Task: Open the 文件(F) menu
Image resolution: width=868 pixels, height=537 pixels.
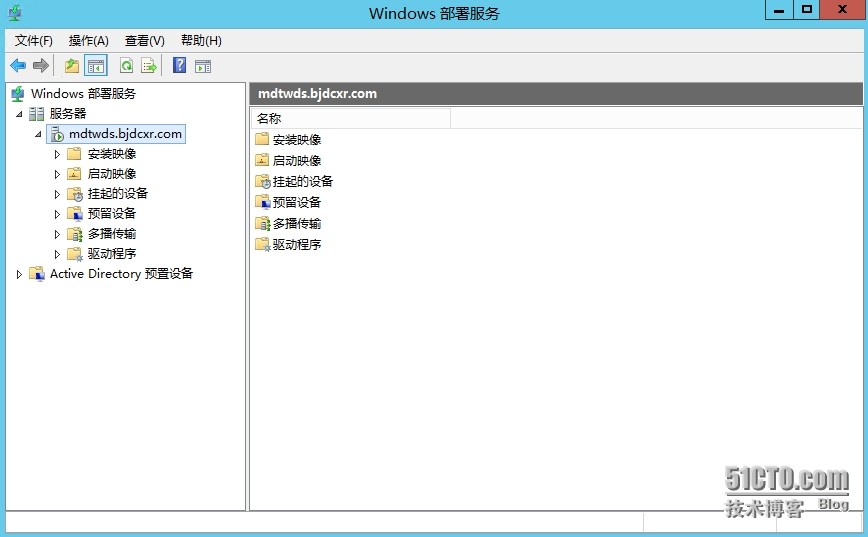Action: pos(33,40)
